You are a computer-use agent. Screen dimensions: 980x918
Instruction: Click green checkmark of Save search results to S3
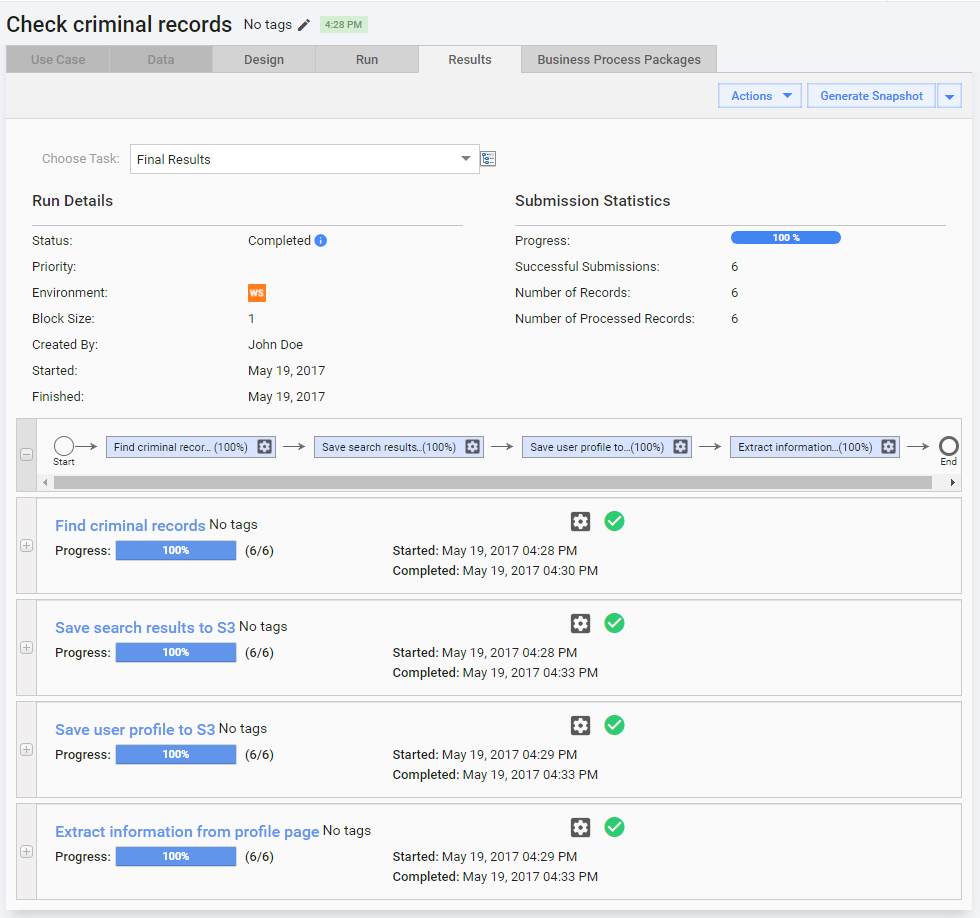[x=614, y=623]
